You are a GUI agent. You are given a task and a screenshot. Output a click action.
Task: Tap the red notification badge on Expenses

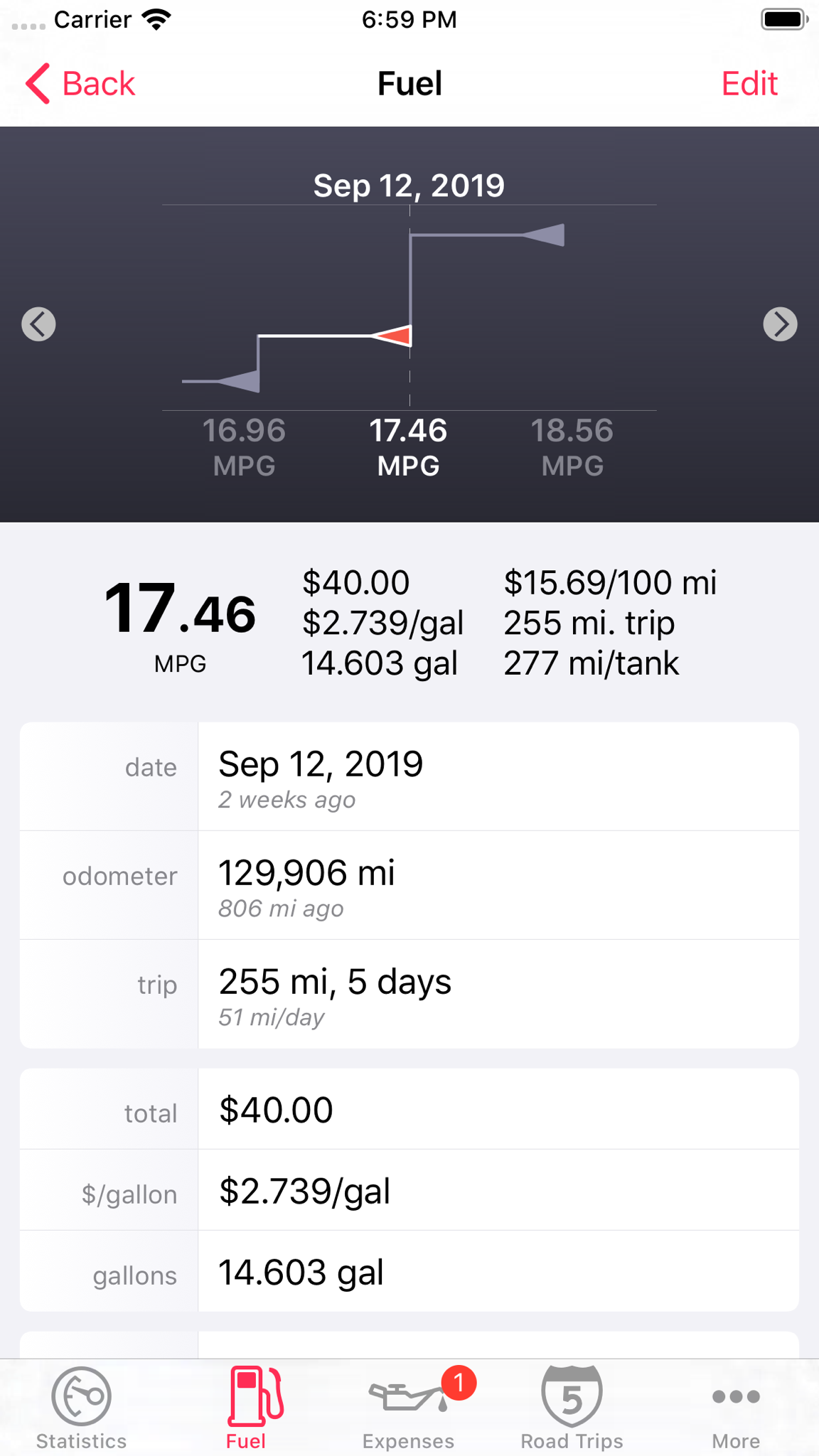(459, 1382)
